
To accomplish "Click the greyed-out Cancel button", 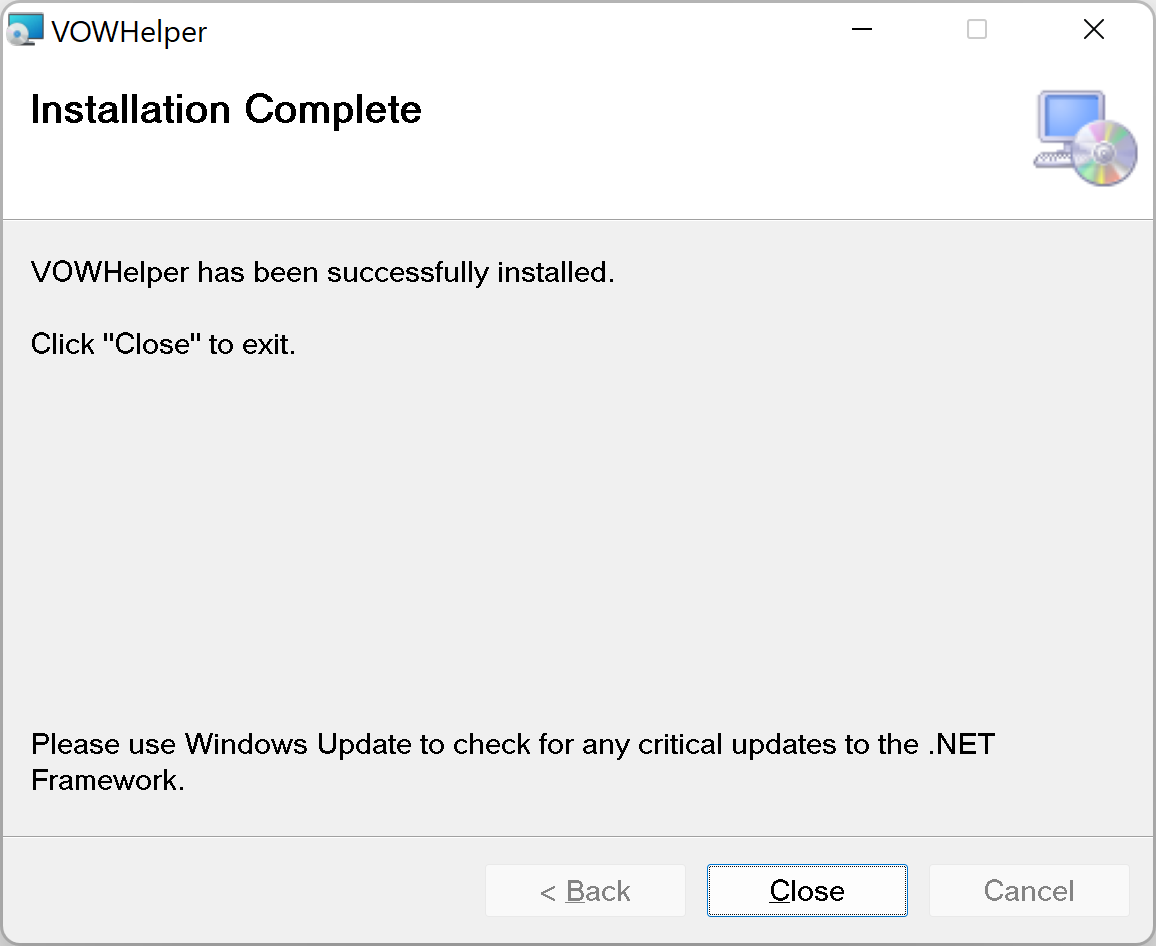I will [1029, 891].
